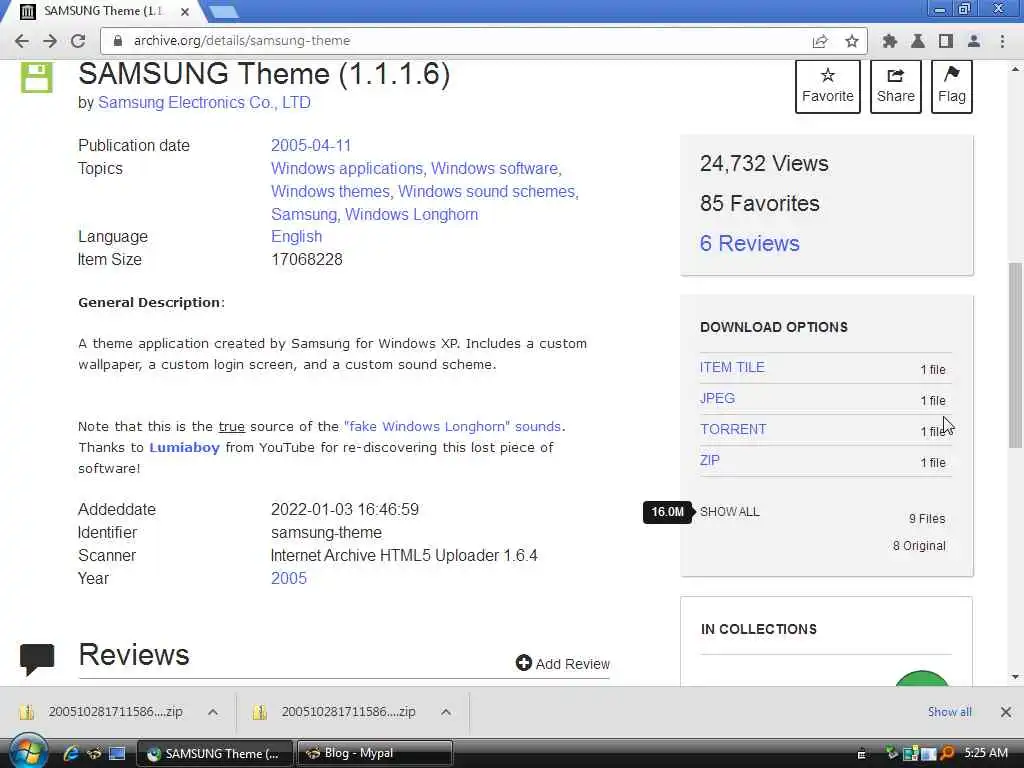The height and width of the screenshot is (768, 1024).
Task: Open the Windows themes topic
Action: coord(330,191)
